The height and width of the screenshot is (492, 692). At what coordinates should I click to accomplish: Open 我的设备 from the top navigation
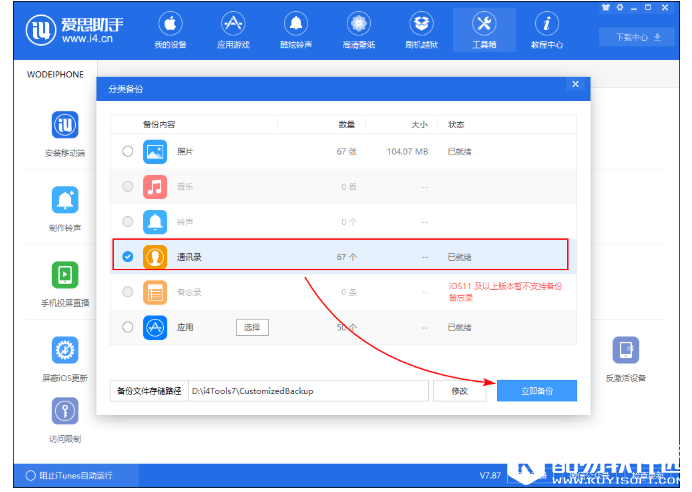pyautogui.click(x=170, y=30)
